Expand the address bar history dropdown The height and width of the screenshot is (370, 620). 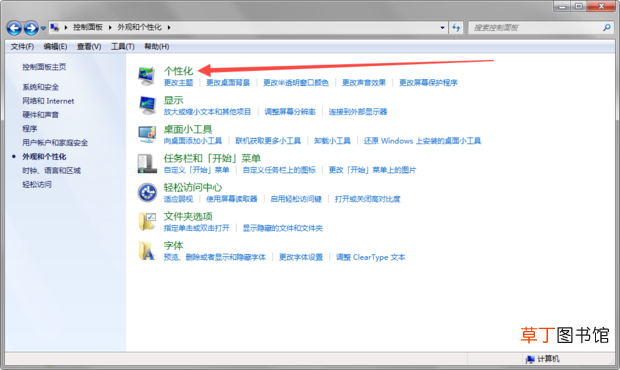click(x=442, y=27)
